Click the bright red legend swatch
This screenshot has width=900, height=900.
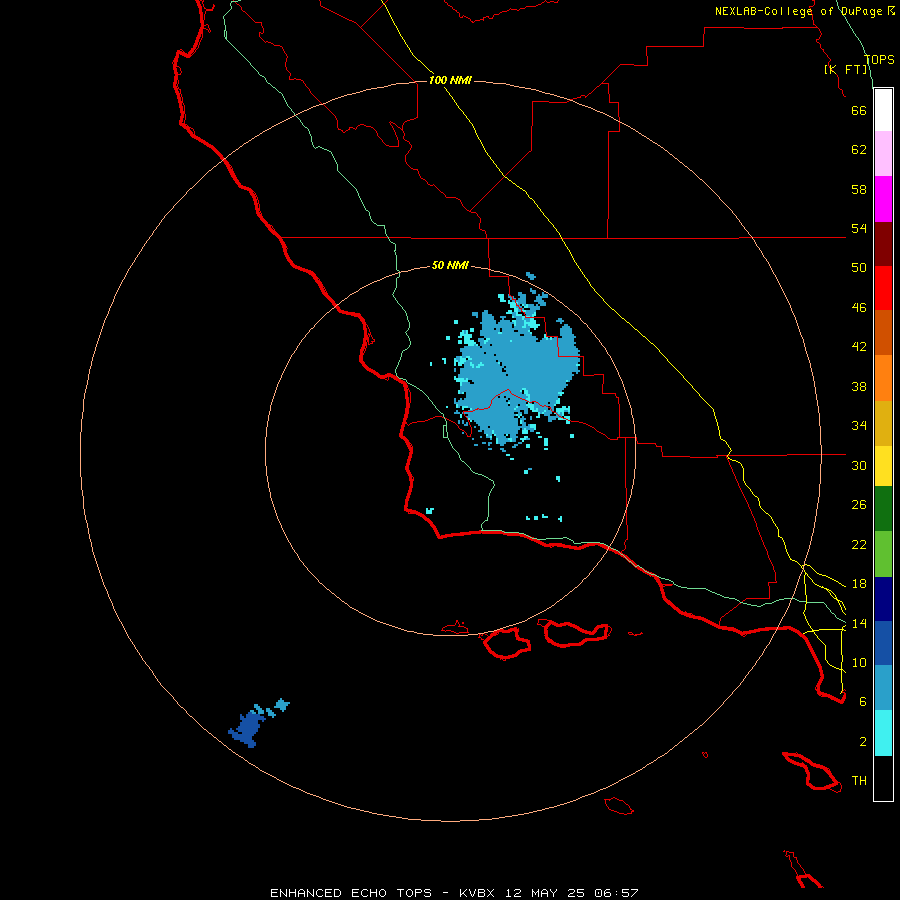pos(883,288)
